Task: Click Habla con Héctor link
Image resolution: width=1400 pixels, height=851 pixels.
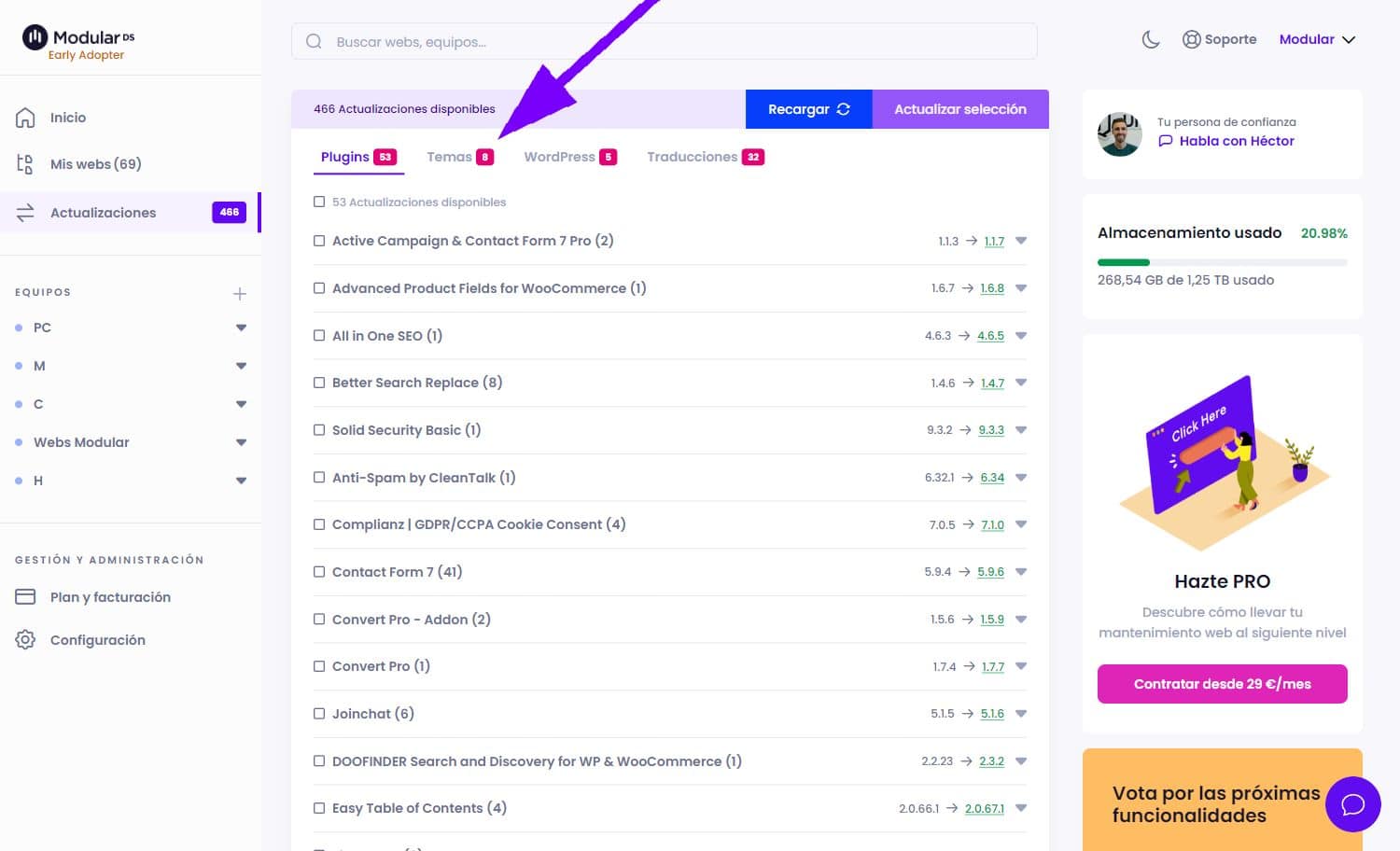Action: [1237, 141]
